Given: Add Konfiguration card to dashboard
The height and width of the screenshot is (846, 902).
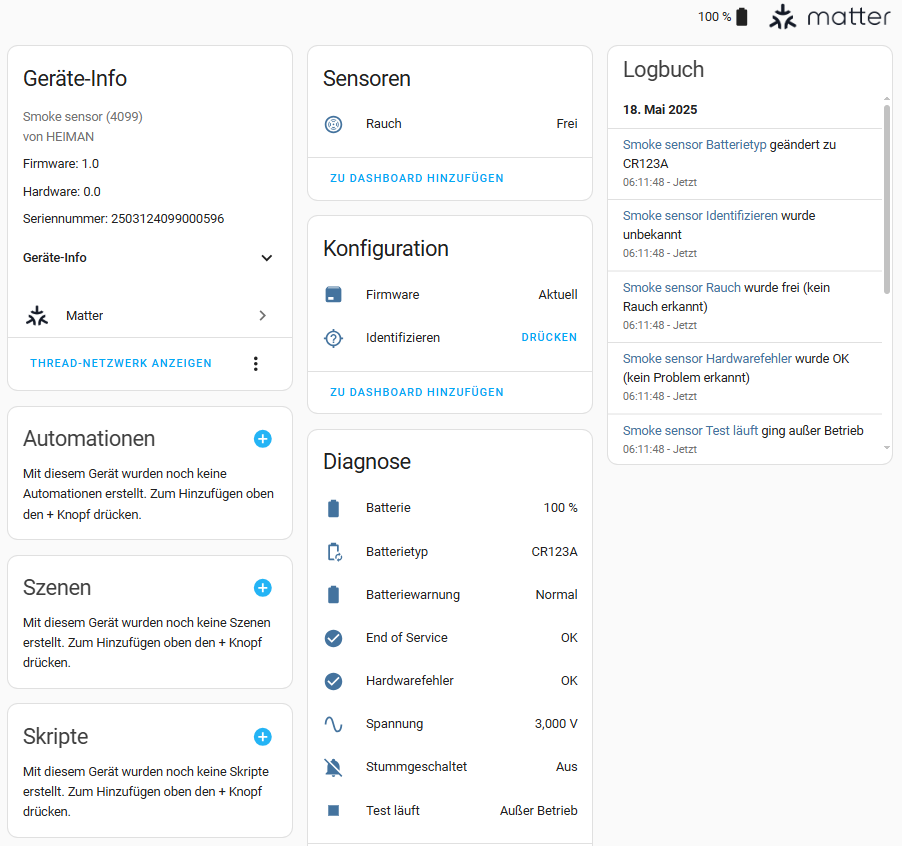Looking at the screenshot, I should coord(417,392).
